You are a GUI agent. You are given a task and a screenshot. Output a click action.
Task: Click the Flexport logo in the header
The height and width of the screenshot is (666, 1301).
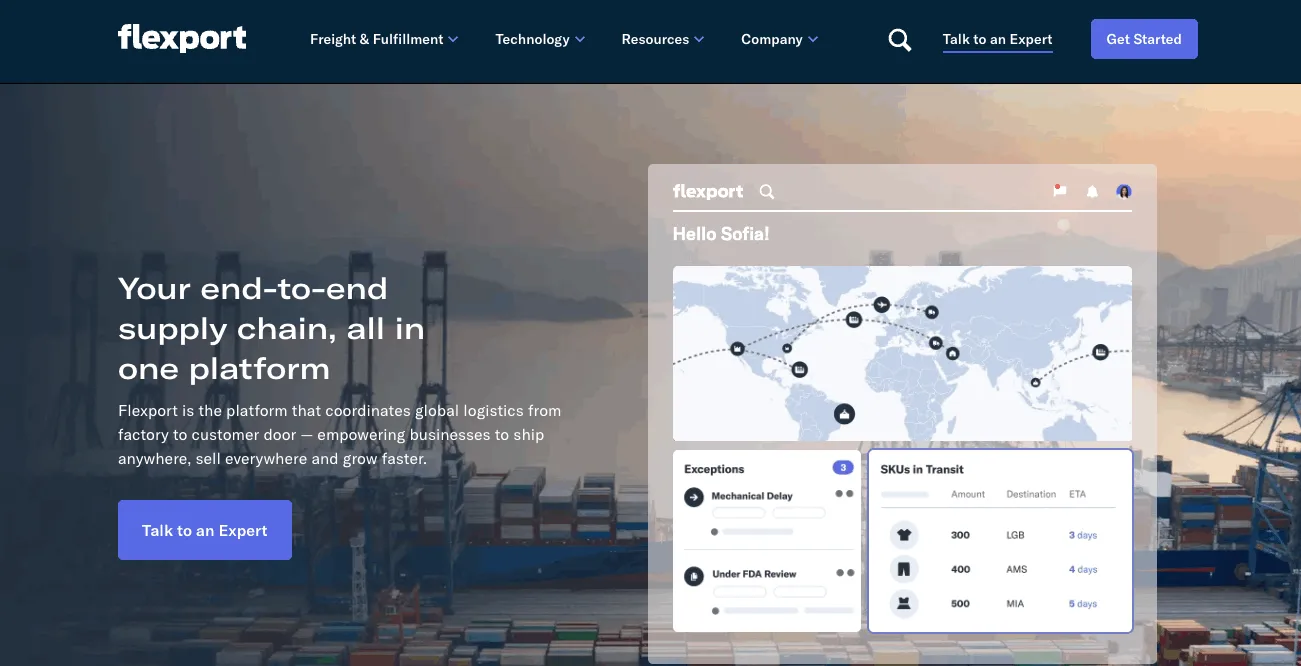(182, 38)
